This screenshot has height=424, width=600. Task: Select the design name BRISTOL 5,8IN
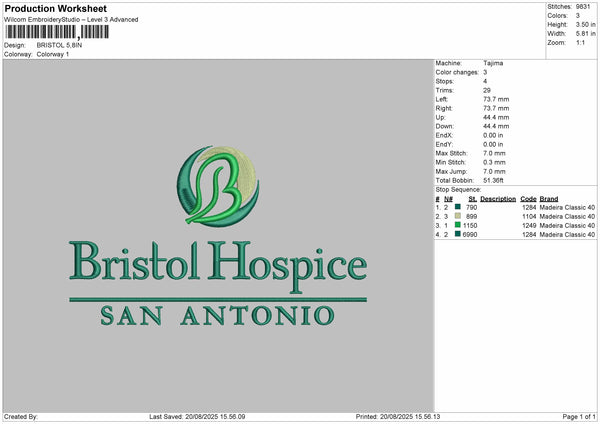(59, 45)
